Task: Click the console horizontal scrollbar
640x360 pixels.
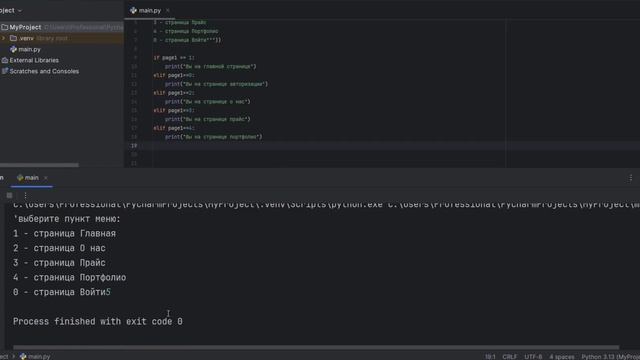Action: tap(316, 348)
